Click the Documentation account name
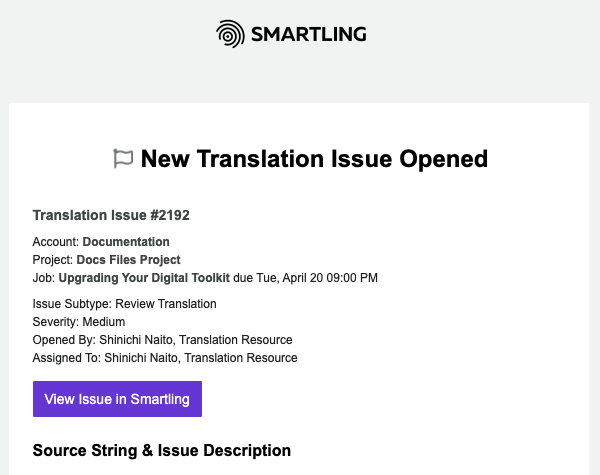 click(126, 242)
